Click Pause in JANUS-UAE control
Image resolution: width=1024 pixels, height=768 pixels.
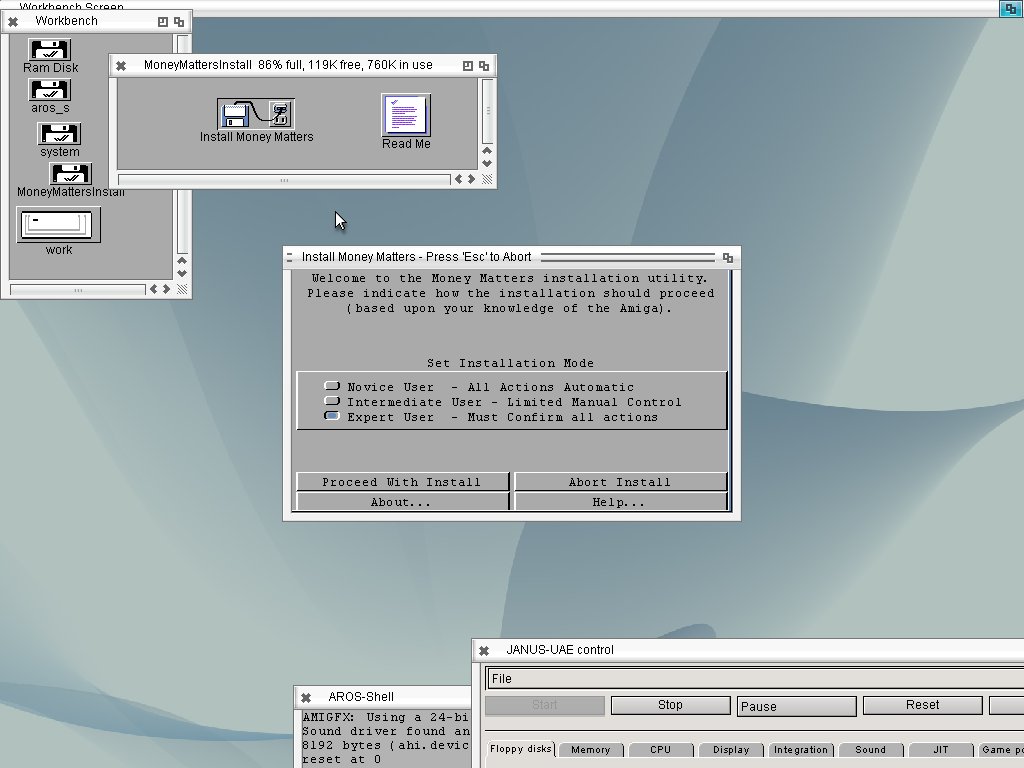coord(797,706)
